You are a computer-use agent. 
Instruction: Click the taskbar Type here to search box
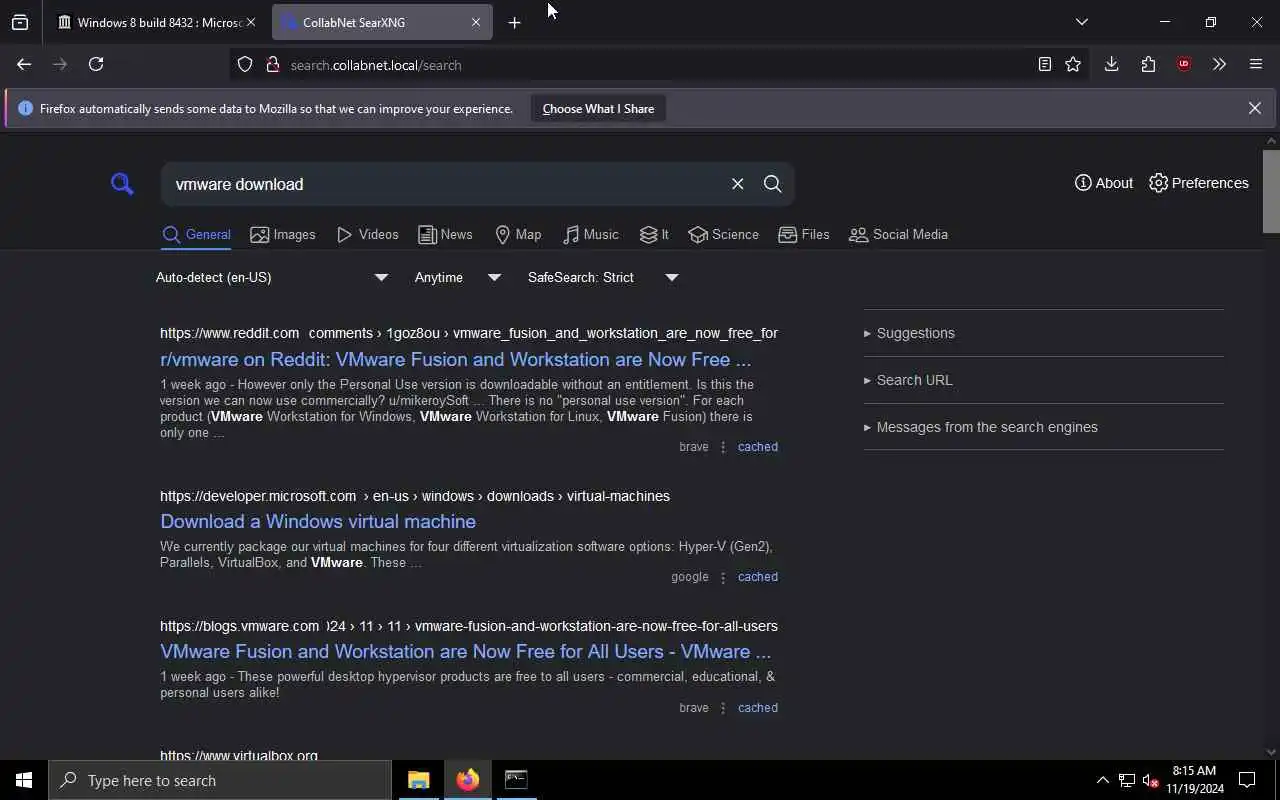tap(220, 780)
